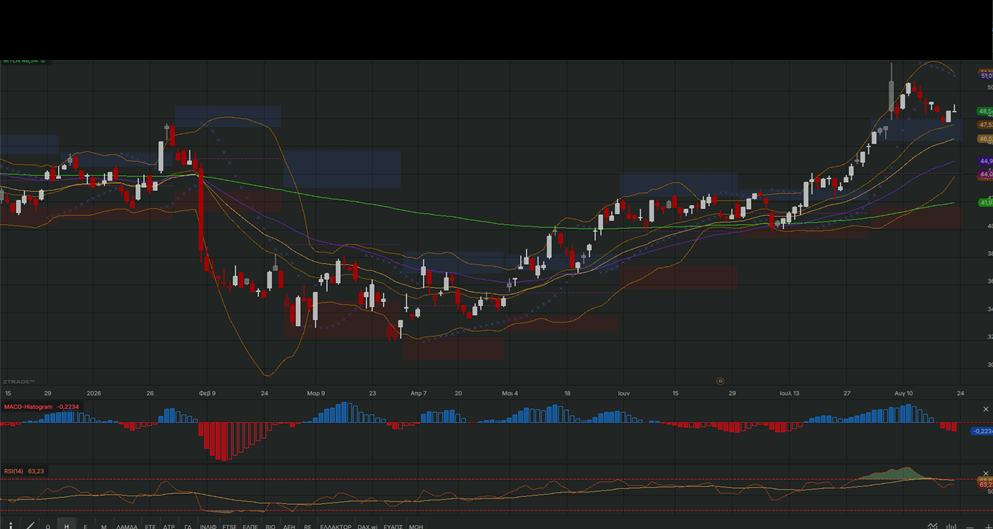Image resolution: width=993 pixels, height=529 pixels.
Task: Load the DAX.wi index chart
Action: click(x=367, y=526)
